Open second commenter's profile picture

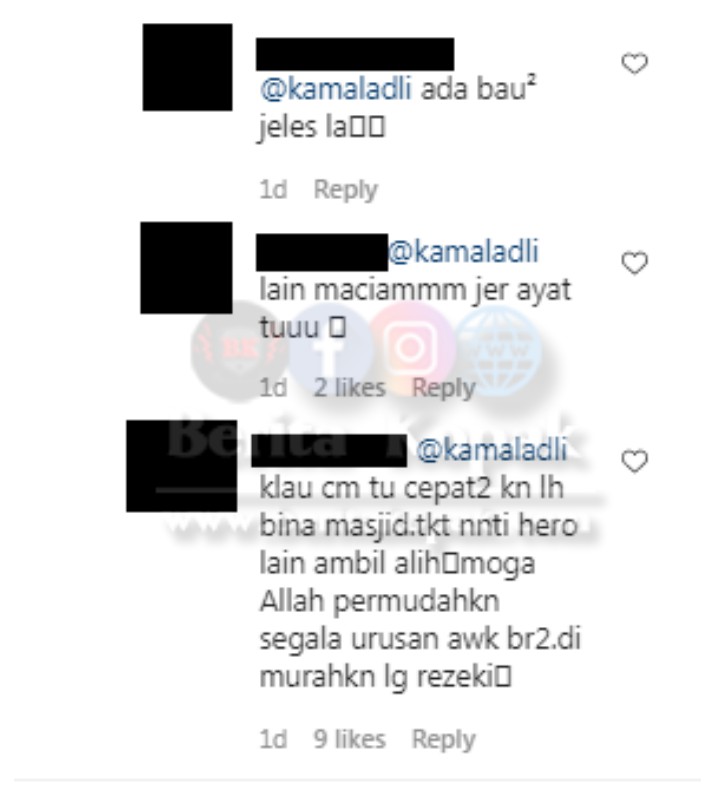186,267
